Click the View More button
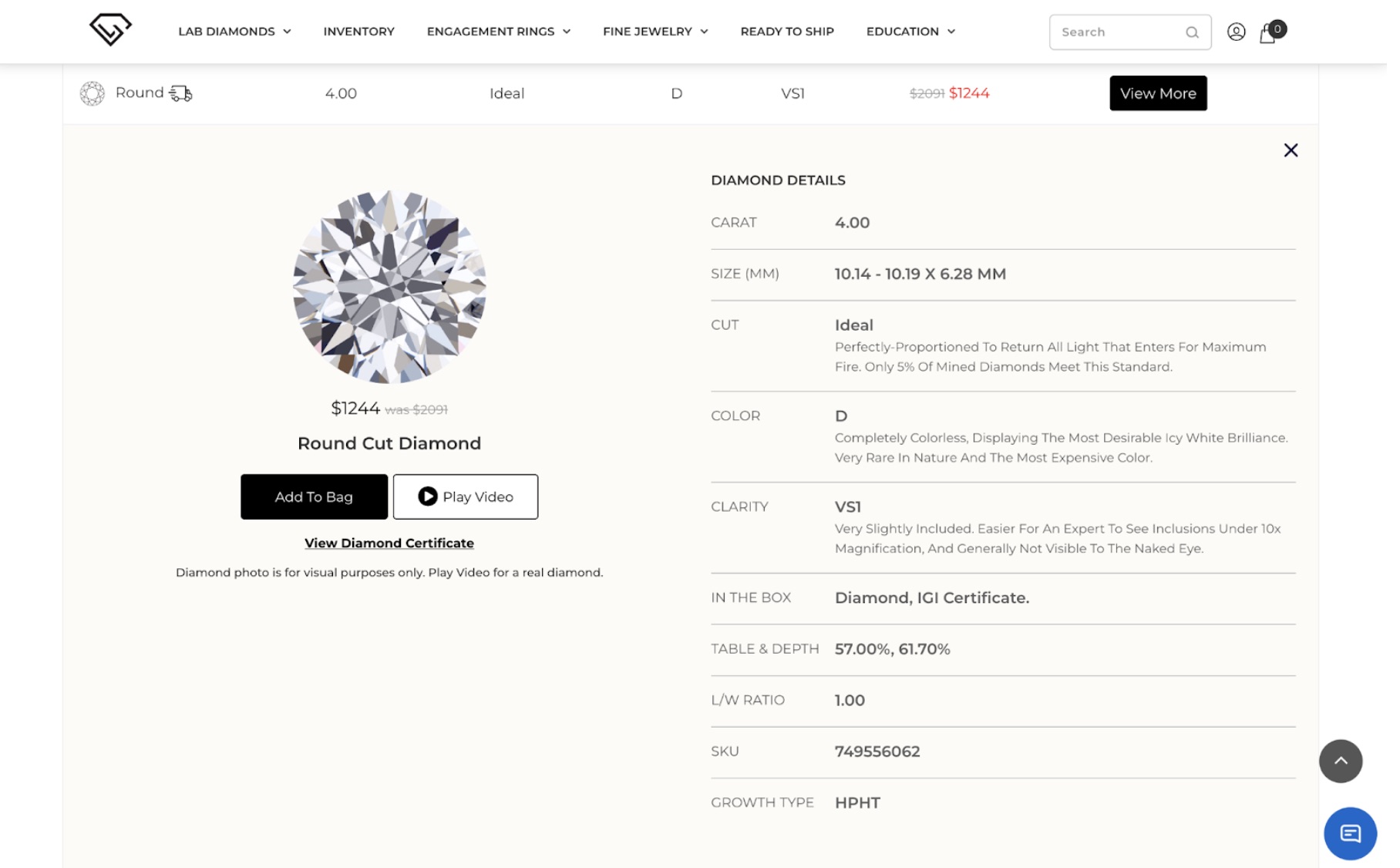The width and height of the screenshot is (1400, 868). click(x=1157, y=93)
